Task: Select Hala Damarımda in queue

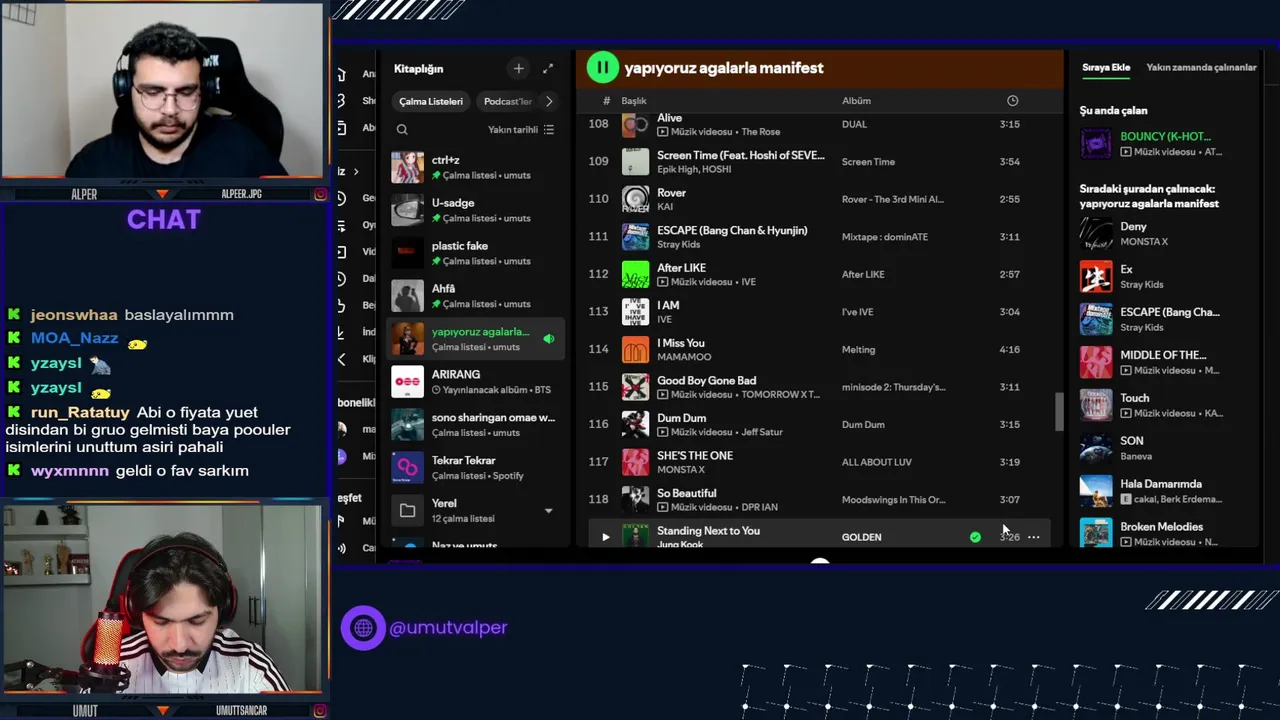Action: 1165,491
